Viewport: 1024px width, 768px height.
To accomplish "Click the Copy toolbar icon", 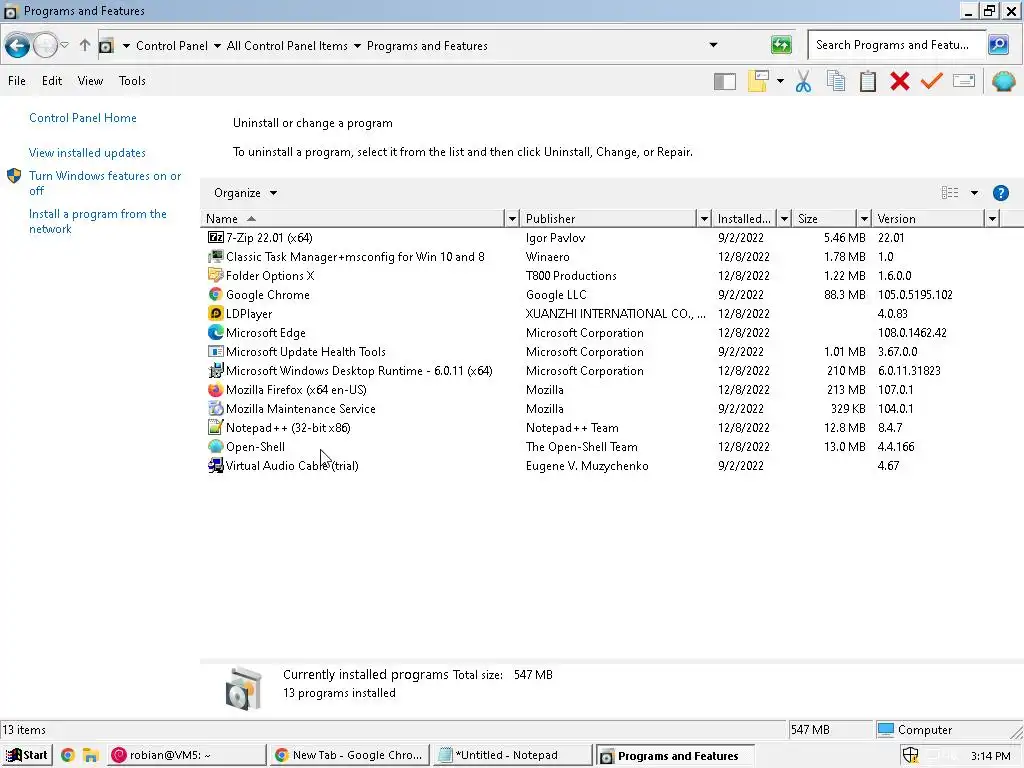I will pyautogui.click(x=836, y=81).
